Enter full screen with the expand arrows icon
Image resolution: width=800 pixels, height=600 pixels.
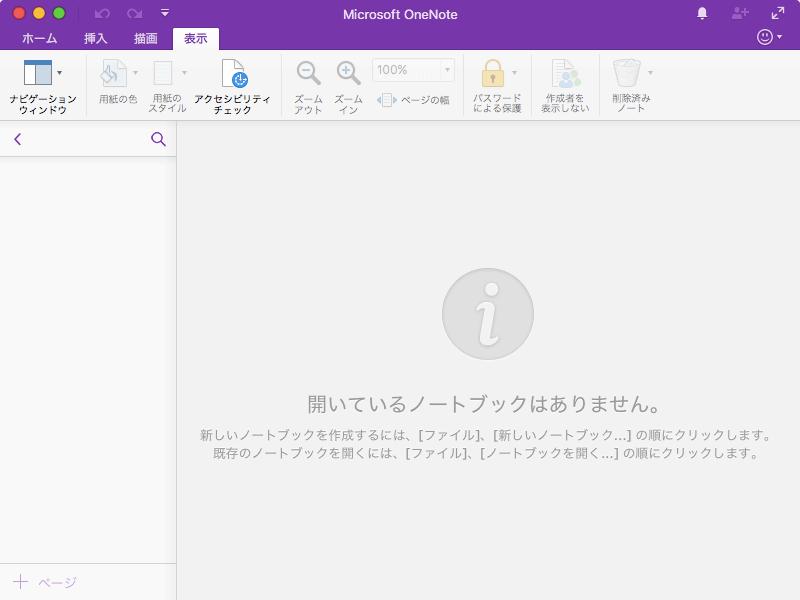click(778, 14)
